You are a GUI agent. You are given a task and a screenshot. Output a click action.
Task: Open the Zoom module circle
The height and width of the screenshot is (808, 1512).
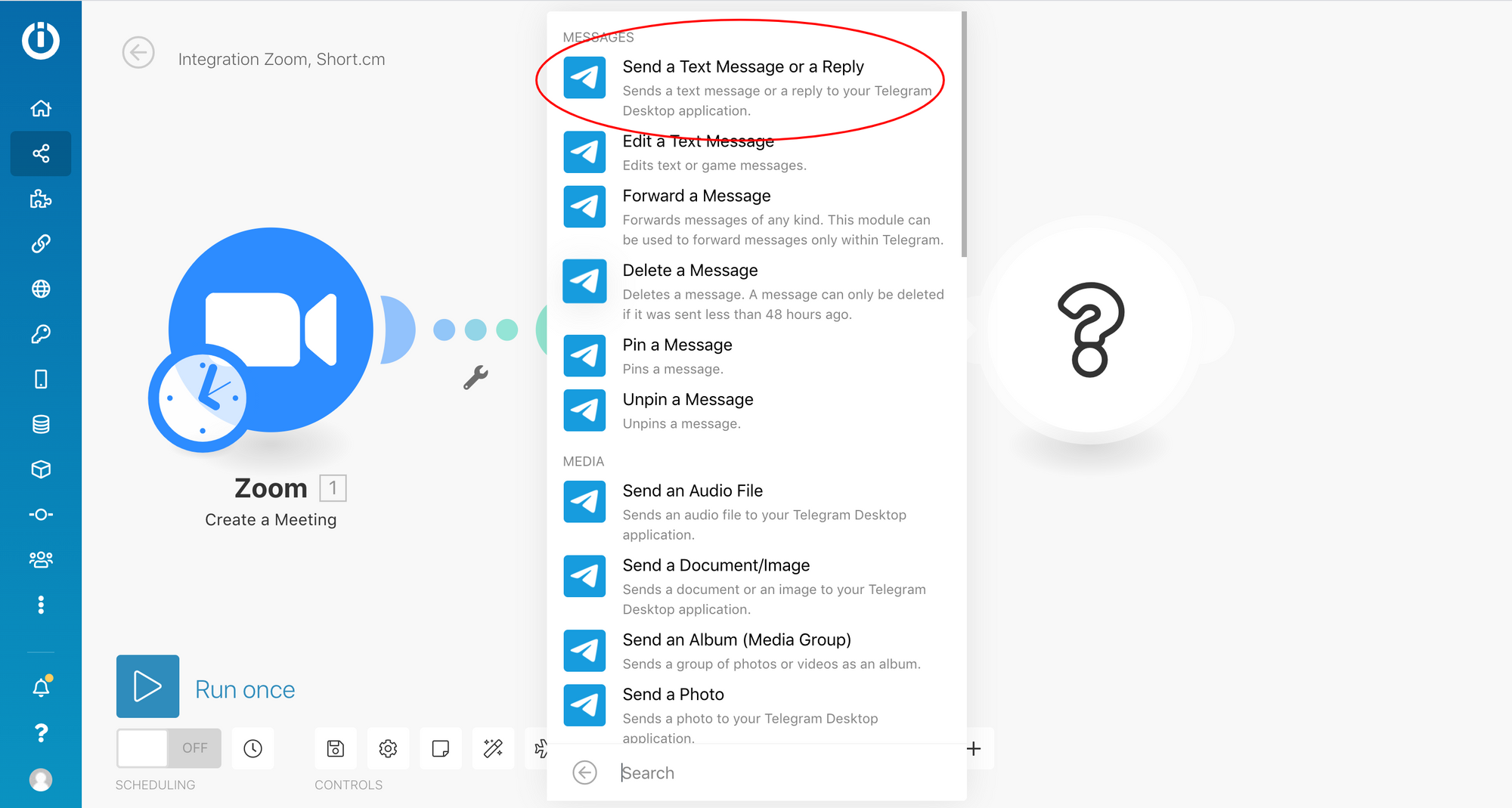pyautogui.click(x=271, y=330)
